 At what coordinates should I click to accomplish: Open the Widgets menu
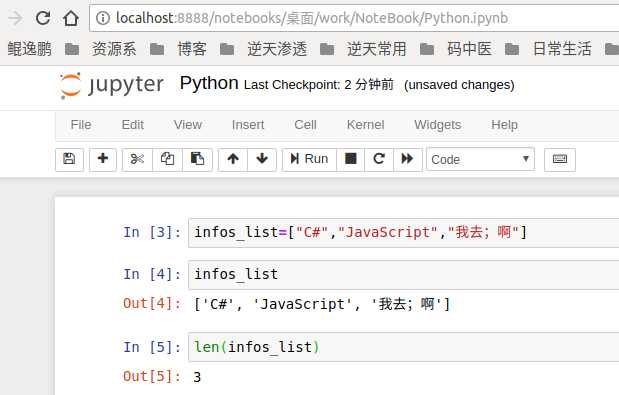point(437,125)
